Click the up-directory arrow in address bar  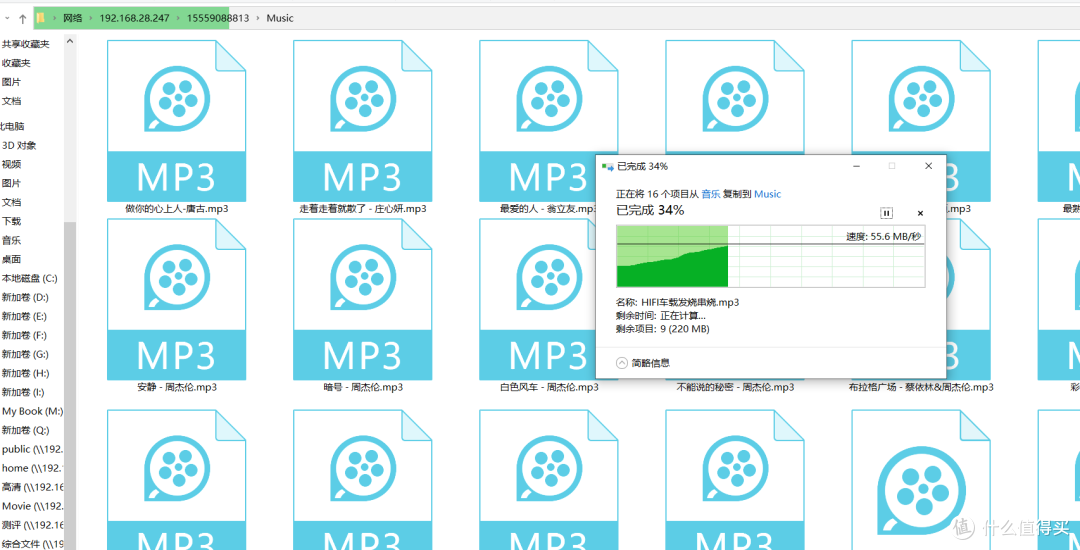tap(22, 19)
